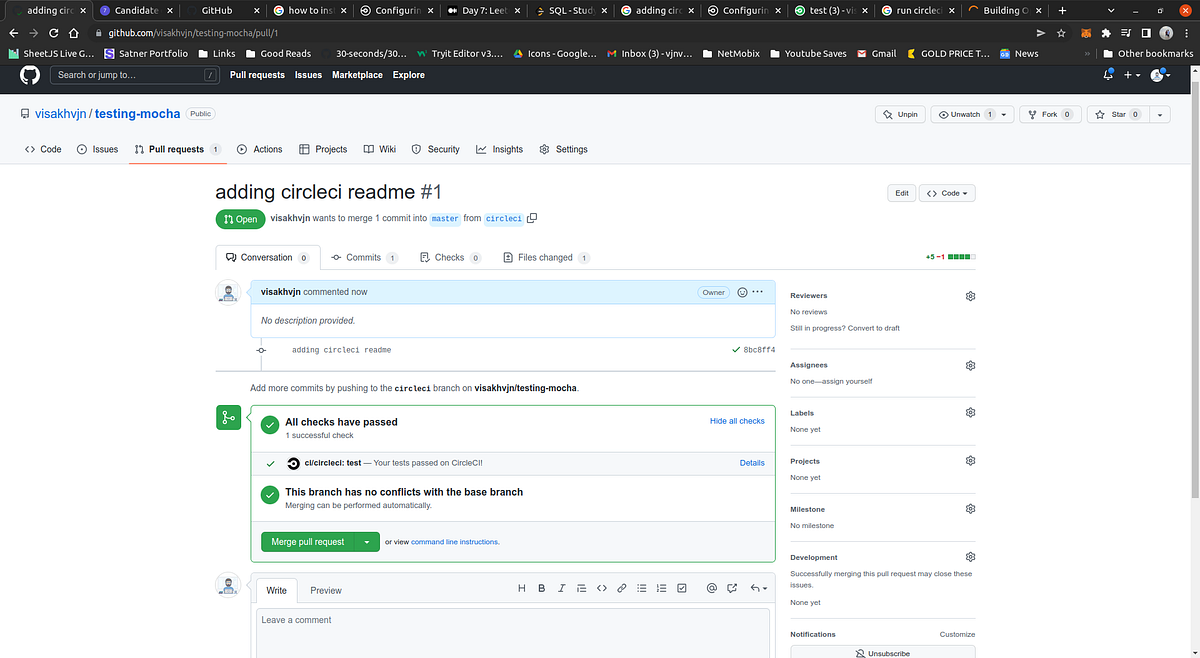Image resolution: width=1200 pixels, height=658 pixels.
Task: Click gear icon next to Labels
Action: click(x=970, y=413)
